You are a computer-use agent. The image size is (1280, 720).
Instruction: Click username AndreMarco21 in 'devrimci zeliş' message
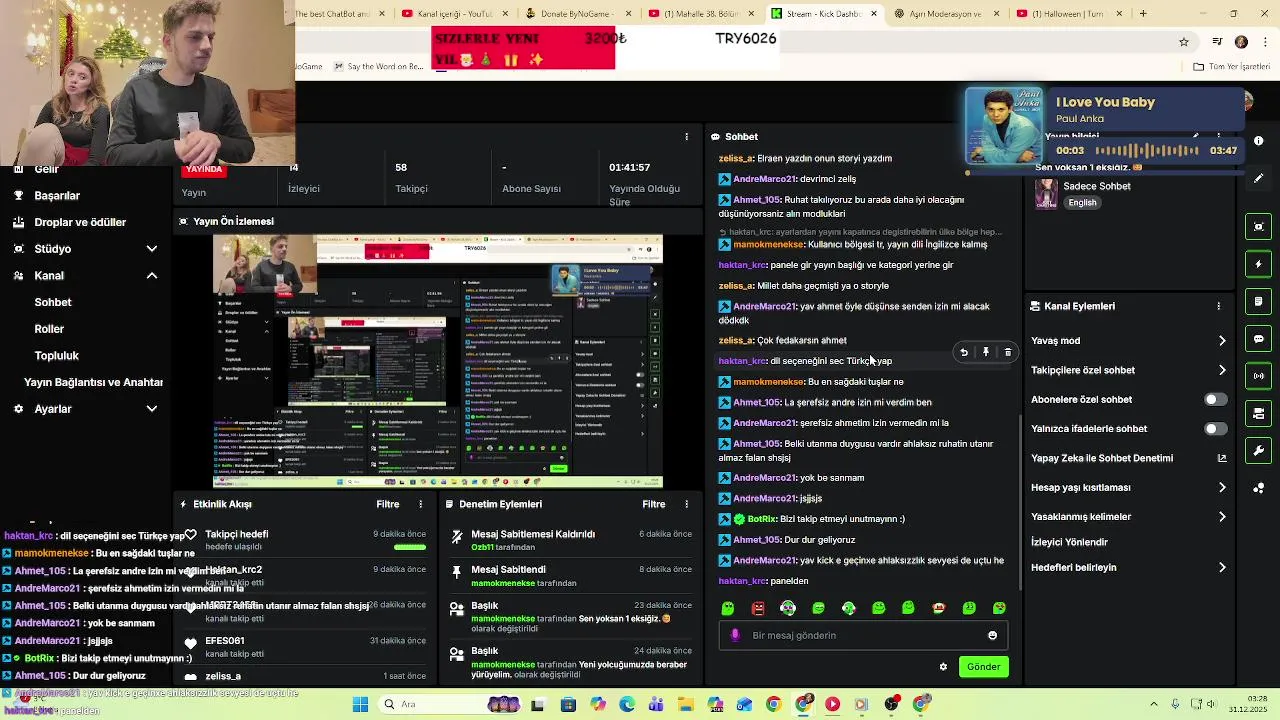point(765,179)
